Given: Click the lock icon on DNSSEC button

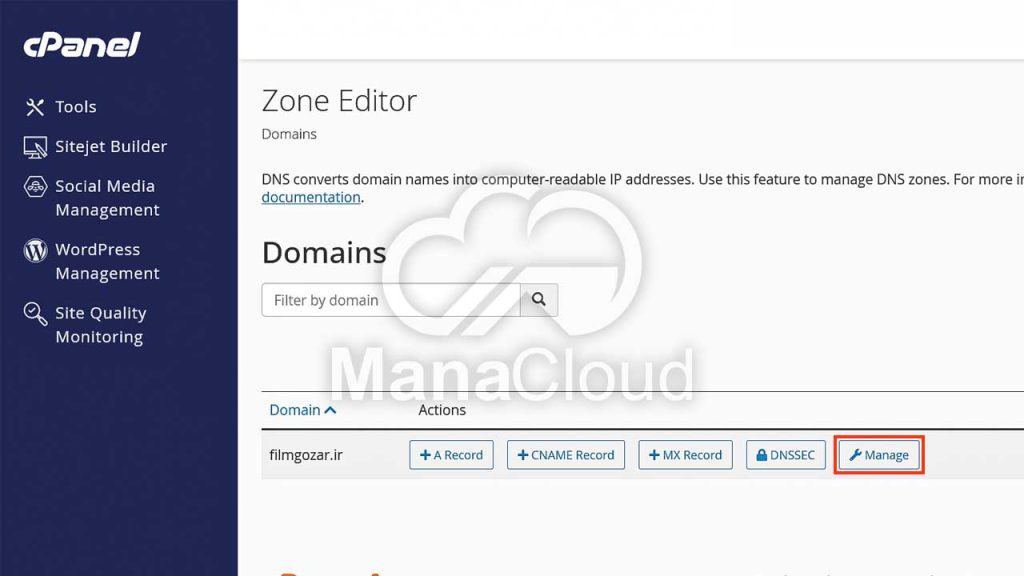Looking at the screenshot, I should [x=761, y=455].
